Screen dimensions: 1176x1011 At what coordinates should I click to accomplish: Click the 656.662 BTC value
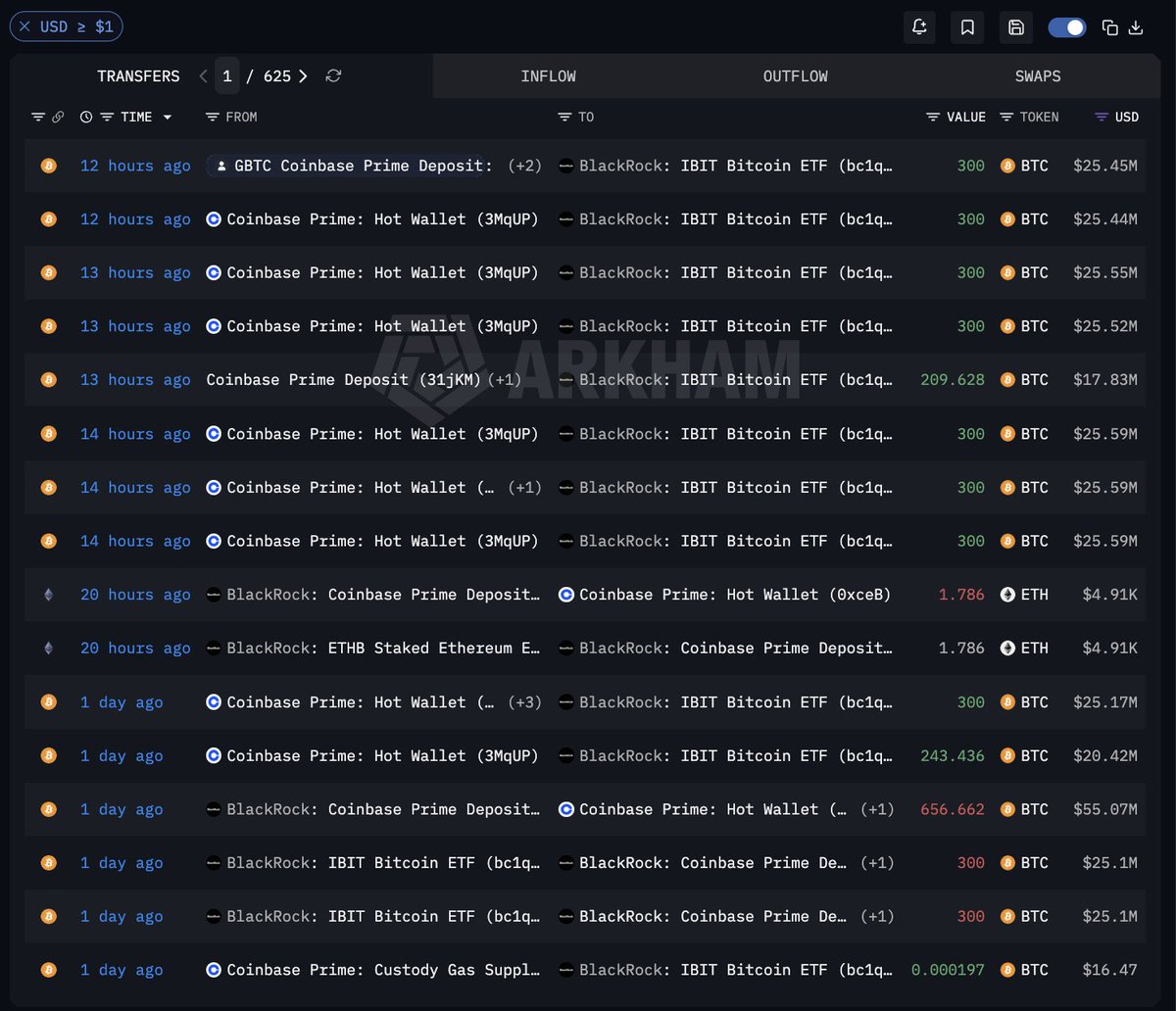coord(953,809)
